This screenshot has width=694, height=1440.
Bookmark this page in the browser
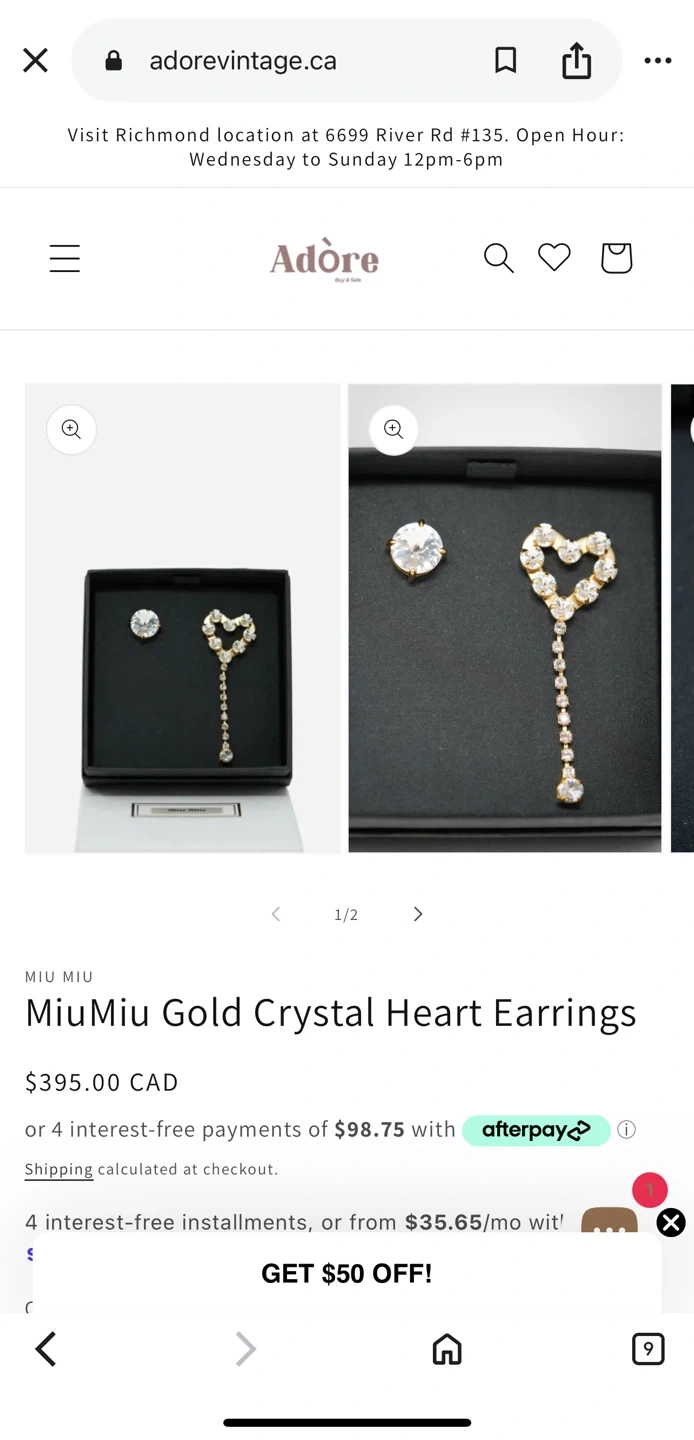506,61
